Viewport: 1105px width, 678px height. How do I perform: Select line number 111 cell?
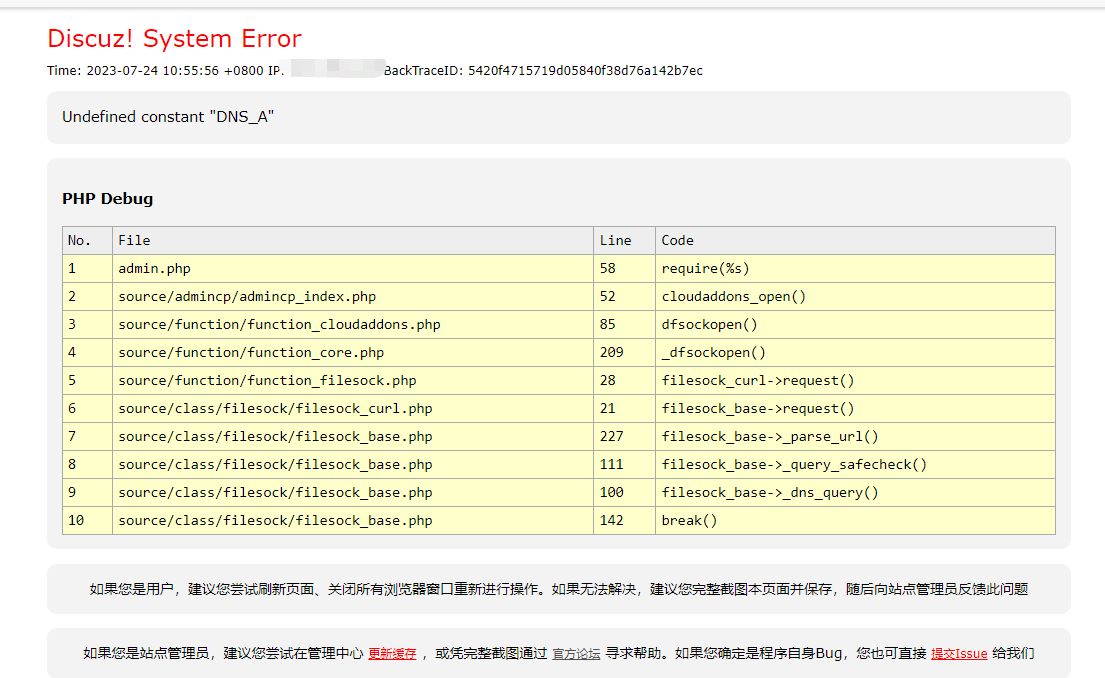click(624, 464)
